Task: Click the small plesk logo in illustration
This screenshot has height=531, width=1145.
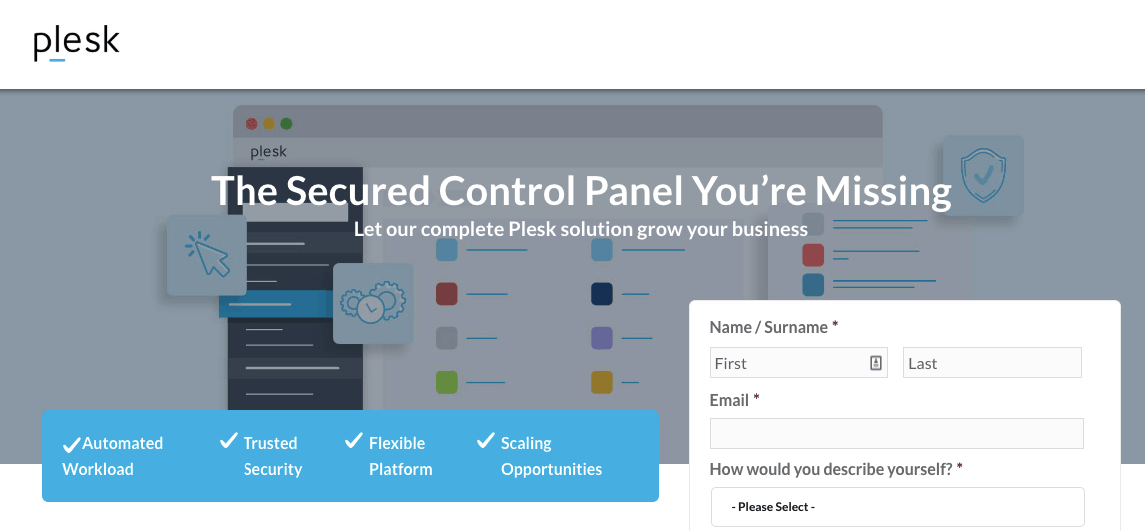Action: point(269,153)
